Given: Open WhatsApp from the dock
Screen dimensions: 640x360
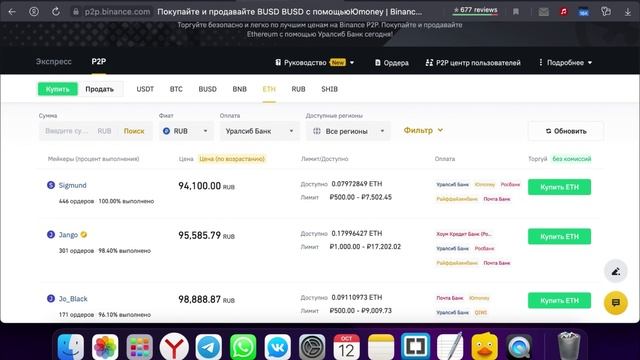Looking at the screenshot, I should (243, 347).
